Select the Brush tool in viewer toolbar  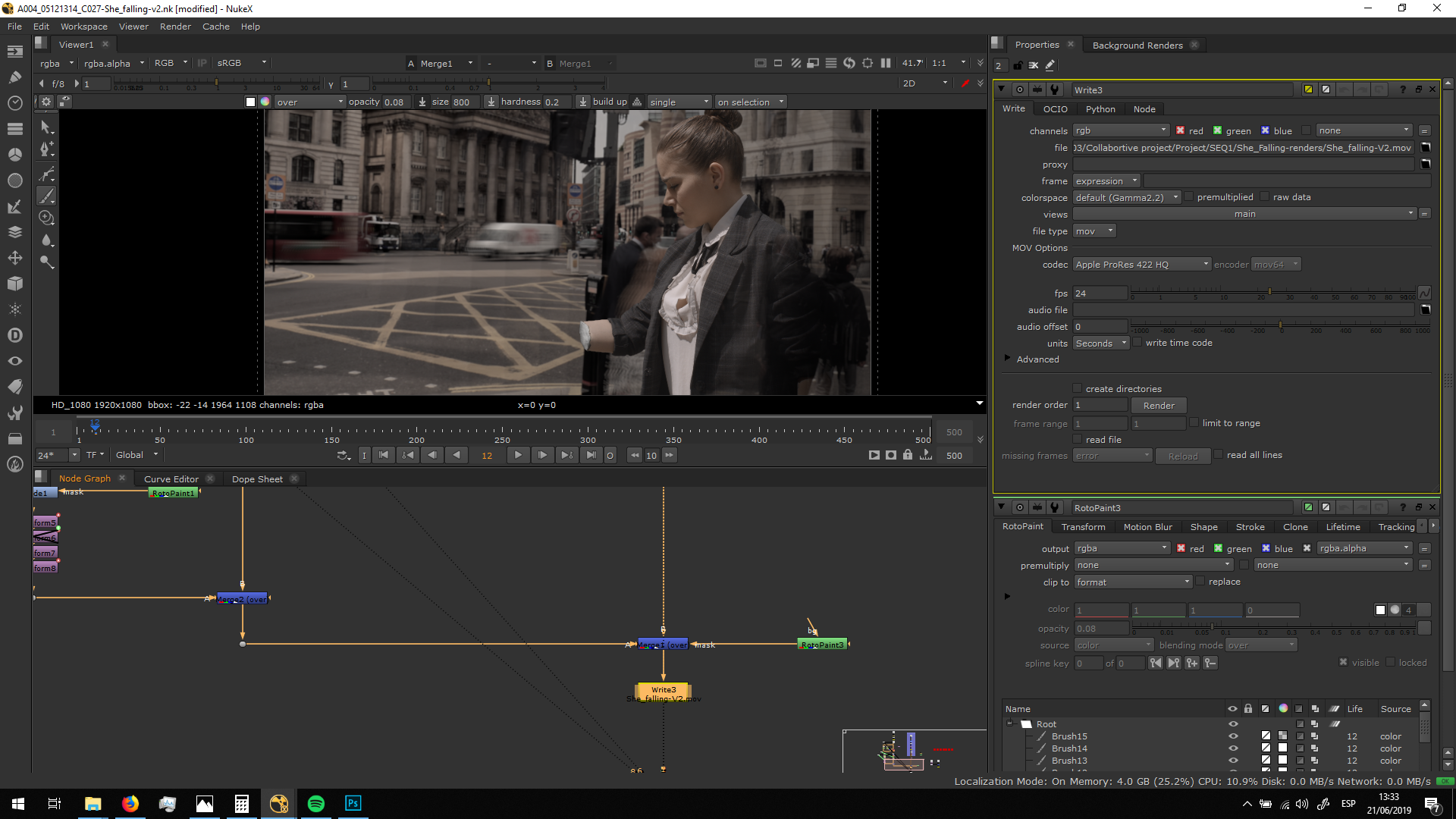[46, 196]
